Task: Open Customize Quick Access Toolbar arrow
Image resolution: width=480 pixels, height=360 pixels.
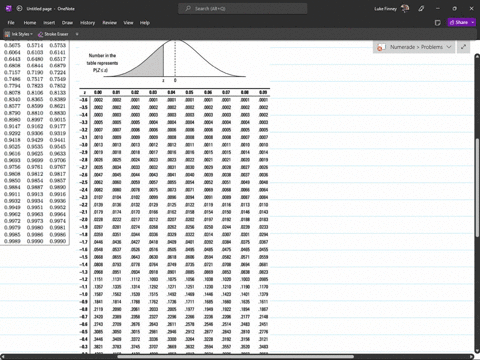Action: 77,34
